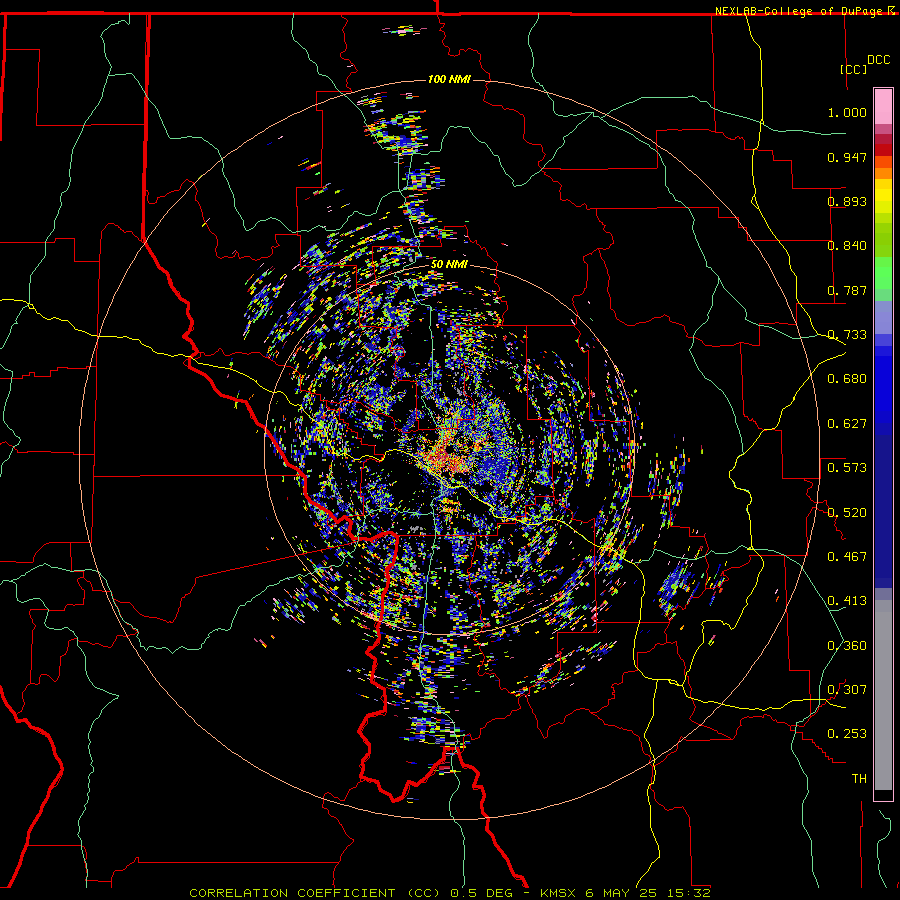Click the 0.573 scale value
Image resolution: width=900 pixels, height=900 pixels.
coord(847,468)
